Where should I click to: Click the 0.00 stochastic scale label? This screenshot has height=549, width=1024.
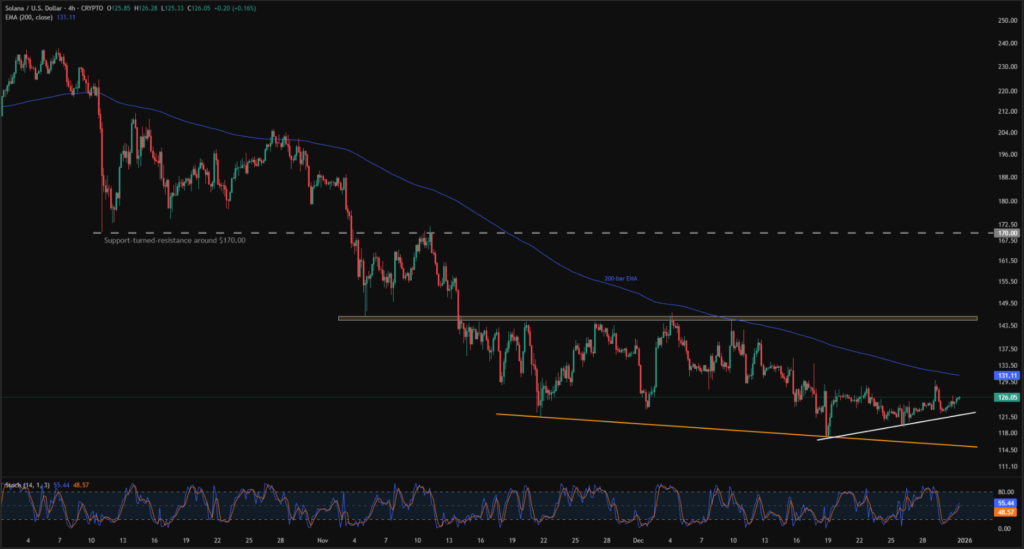1004,528
